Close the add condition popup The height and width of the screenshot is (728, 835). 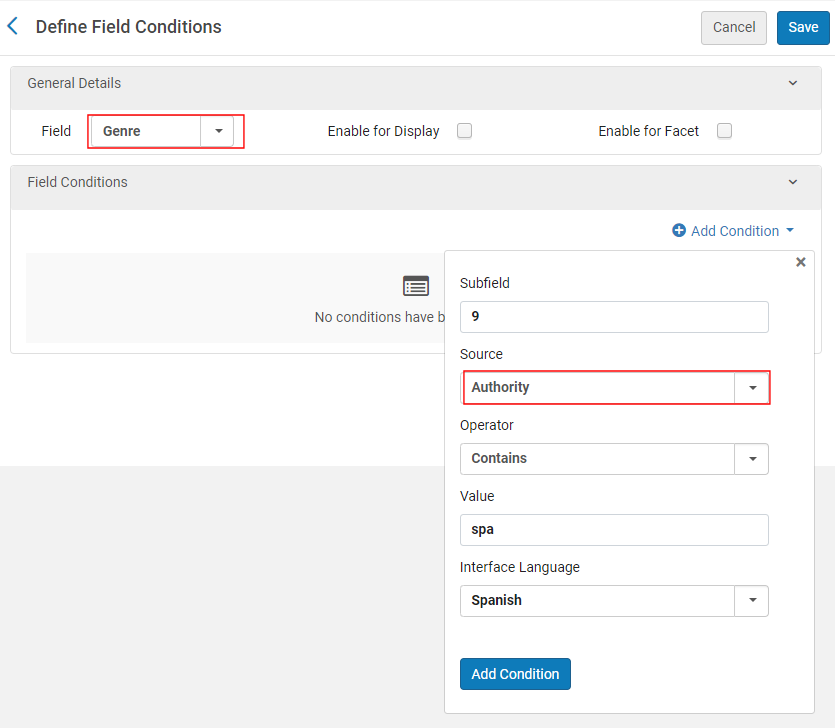pos(800,262)
